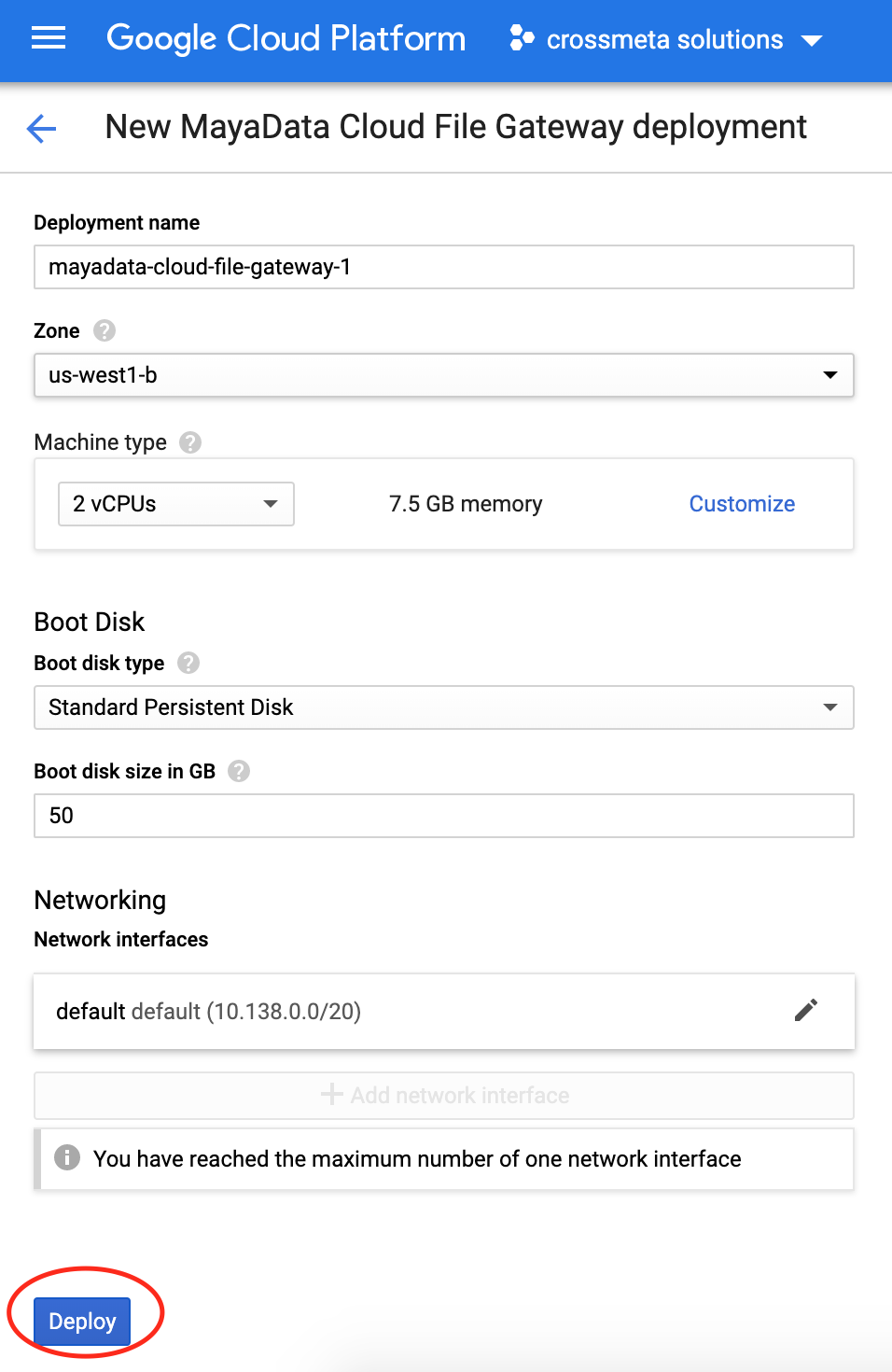Click the Zone help question mark
Screen dimensions: 892x1372
(x=105, y=330)
